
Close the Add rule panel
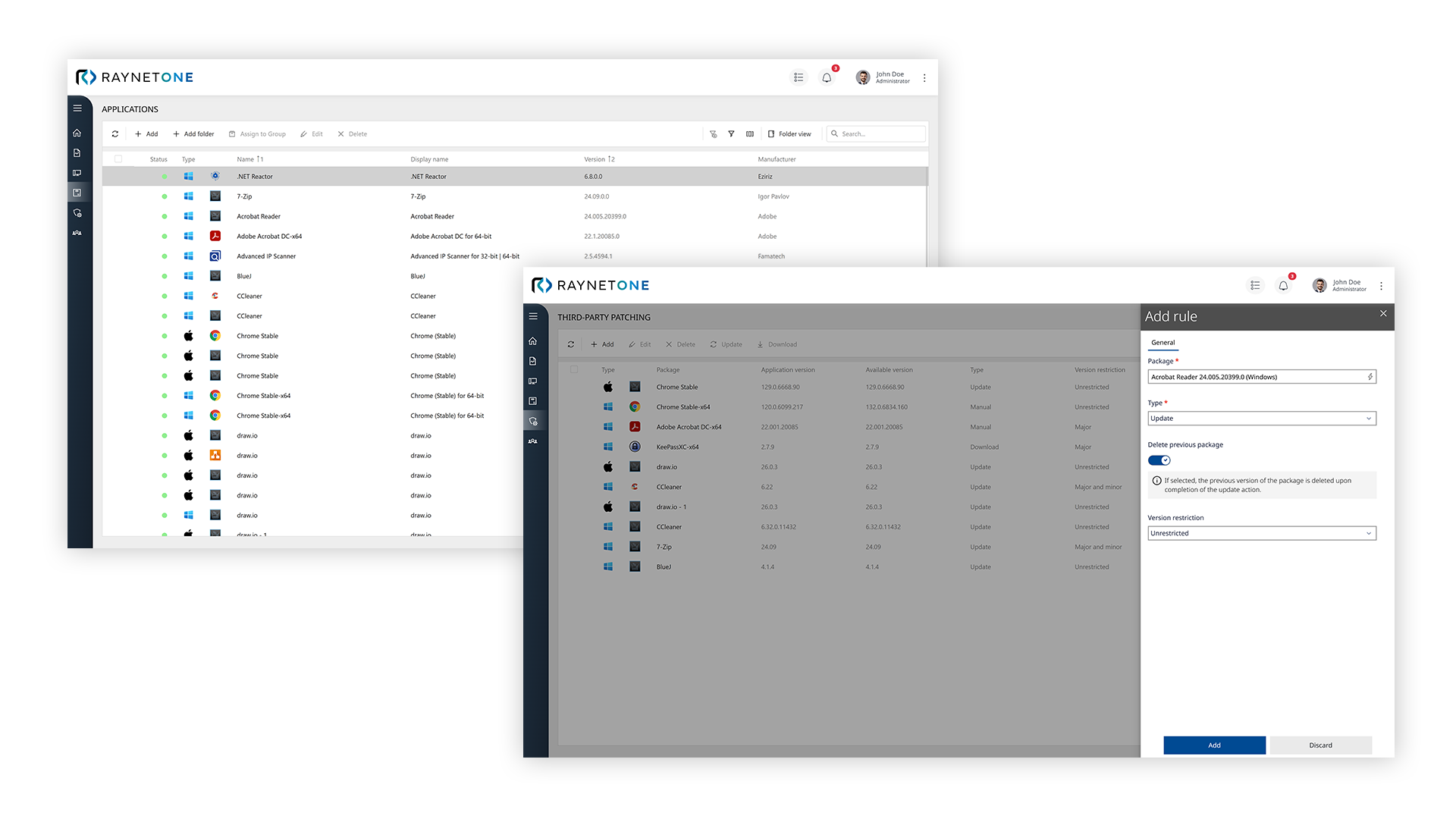click(x=1383, y=313)
